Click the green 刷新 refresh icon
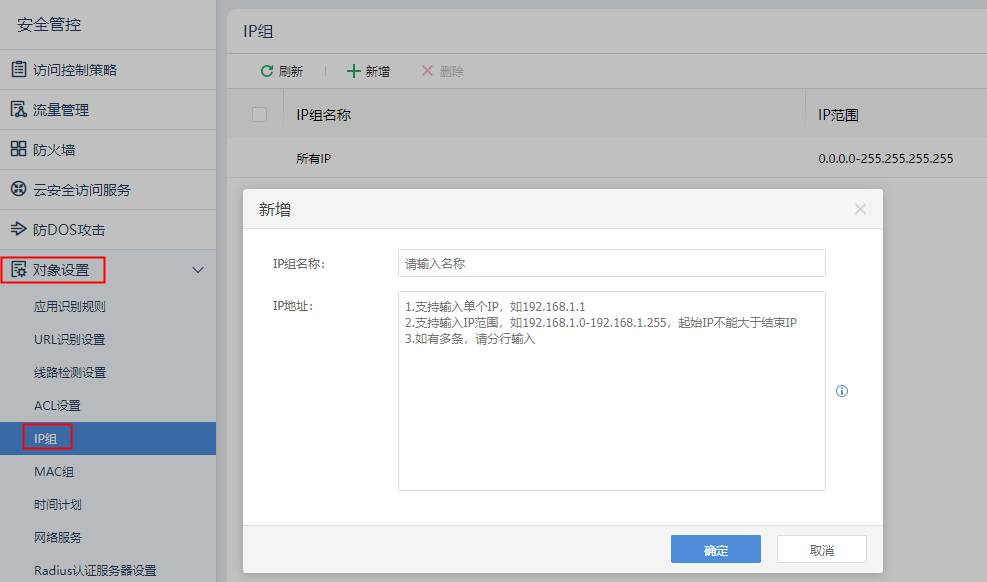The image size is (987, 582). 266,71
